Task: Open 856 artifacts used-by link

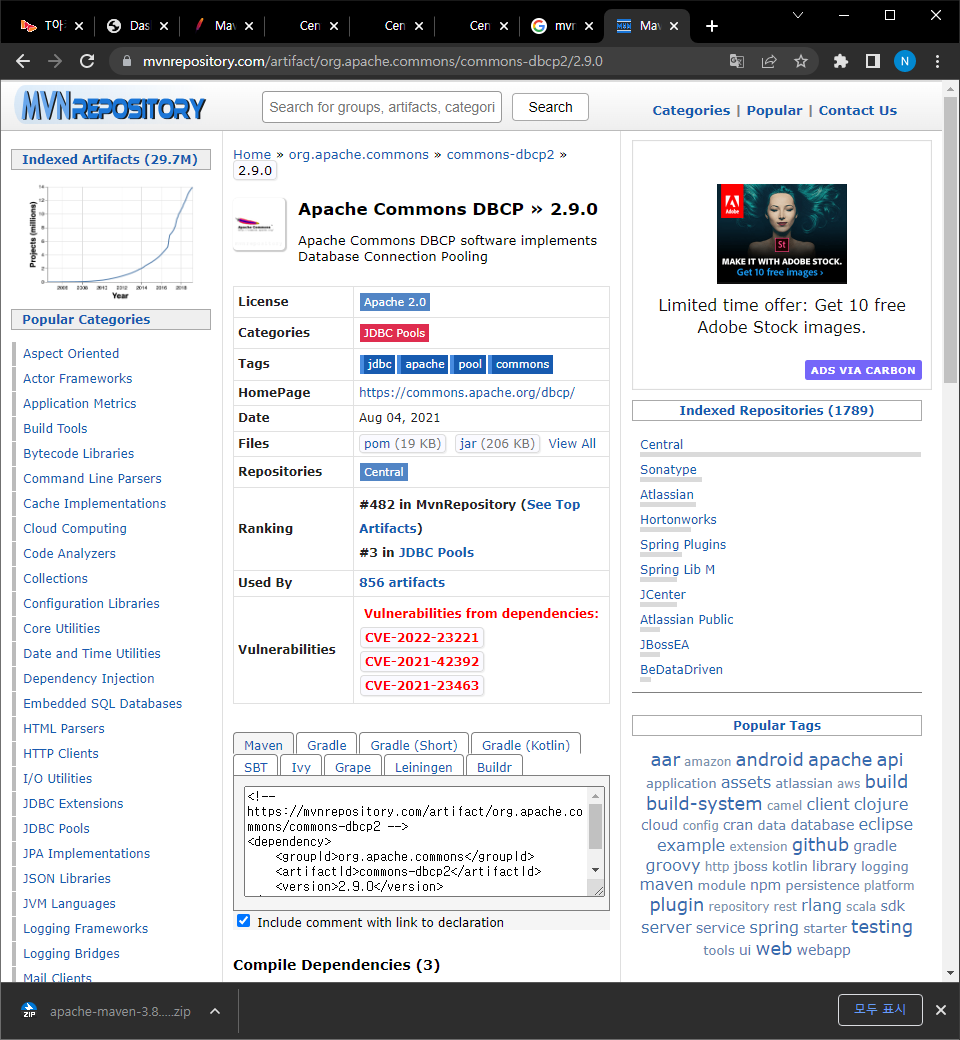Action: click(x=402, y=582)
